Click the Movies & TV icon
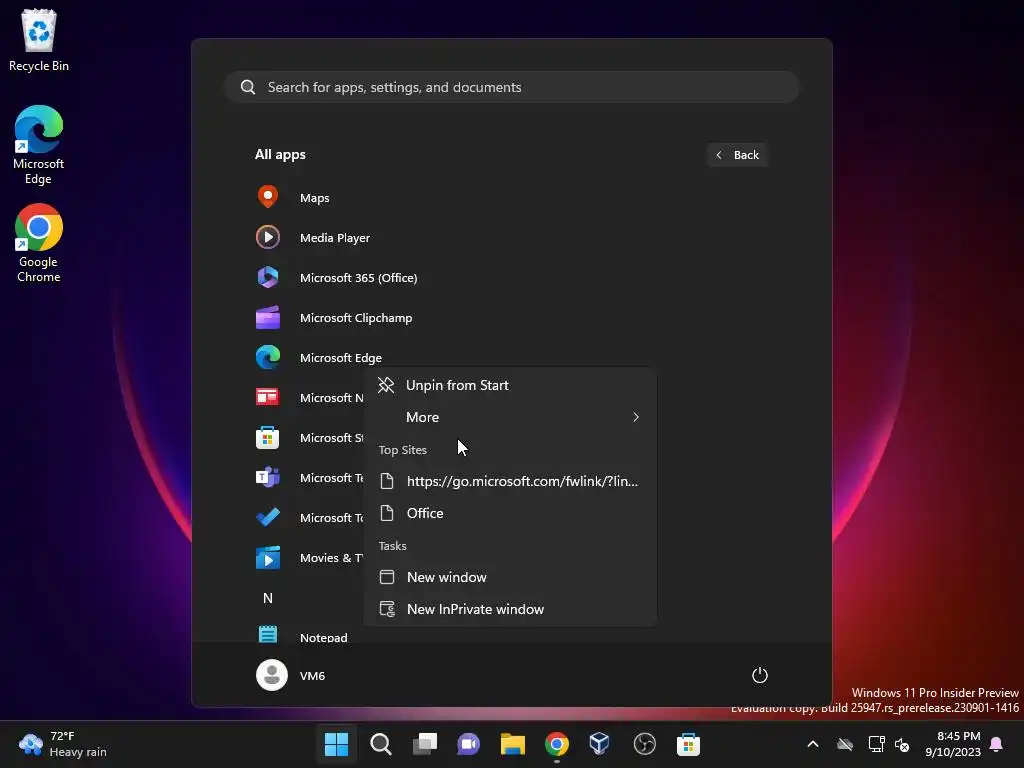1024x768 pixels. point(268,558)
